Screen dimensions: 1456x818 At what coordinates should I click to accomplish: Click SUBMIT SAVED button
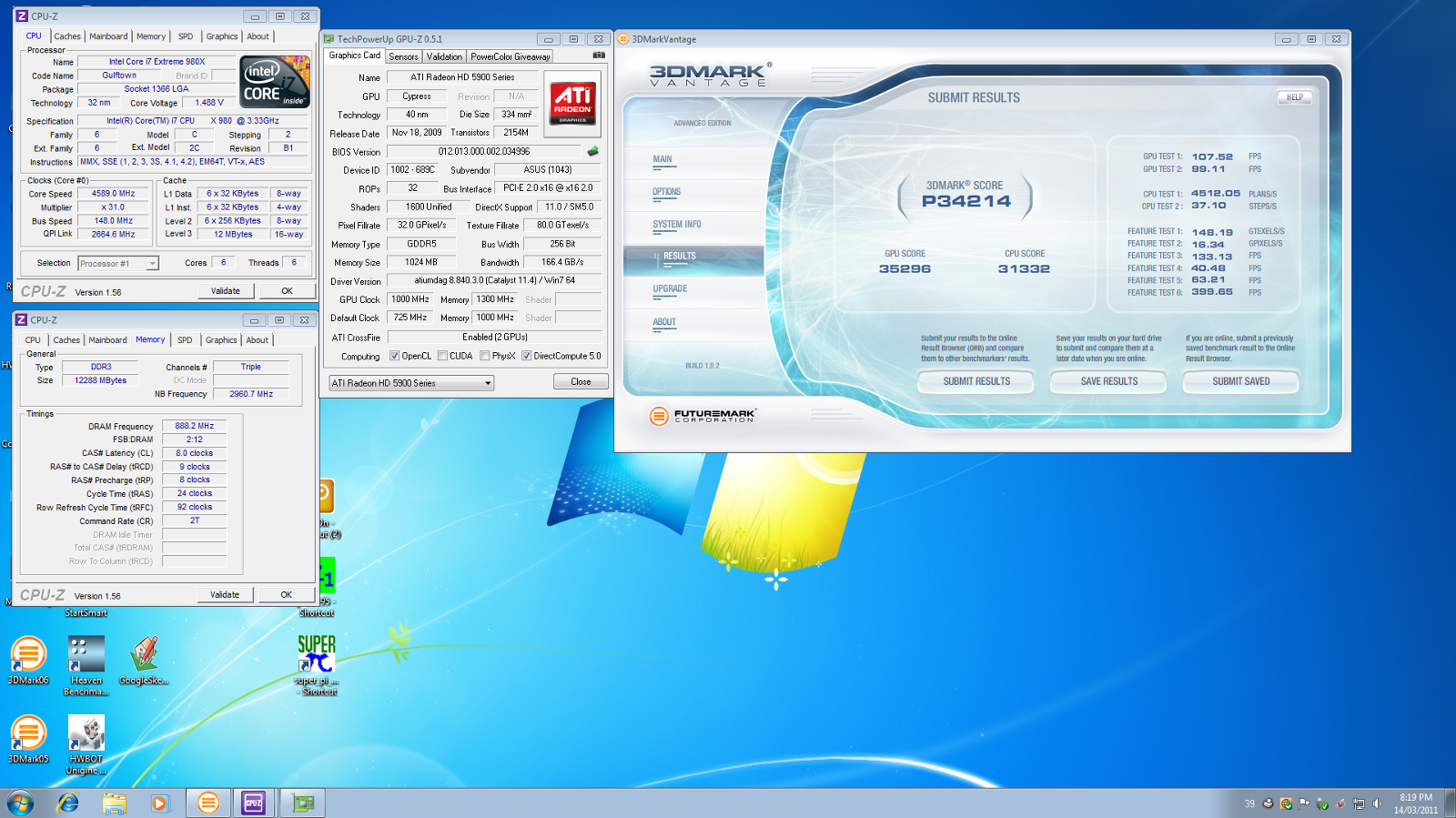[1240, 382]
